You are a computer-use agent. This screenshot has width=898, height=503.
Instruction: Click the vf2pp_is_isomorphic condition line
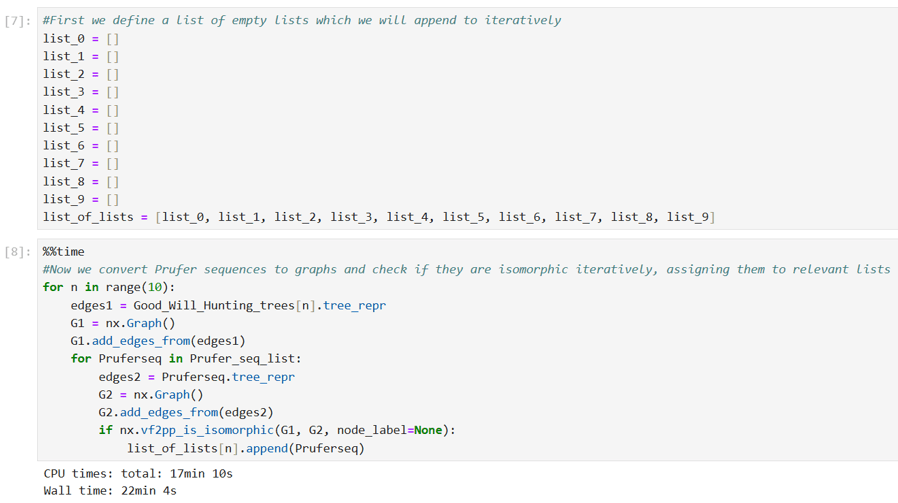click(x=277, y=430)
